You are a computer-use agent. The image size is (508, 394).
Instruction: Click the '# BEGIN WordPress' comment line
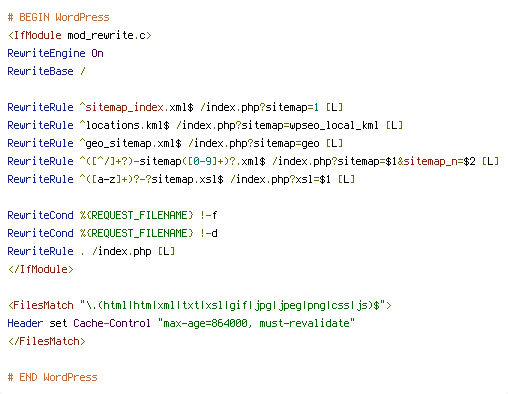point(58,17)
